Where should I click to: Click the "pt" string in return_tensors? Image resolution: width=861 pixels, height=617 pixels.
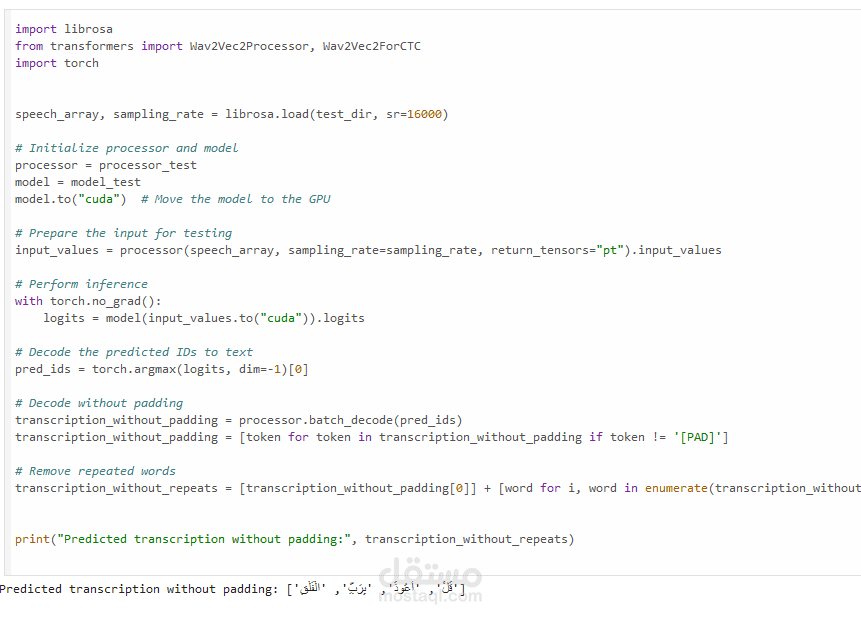click(x=610, y=250)
